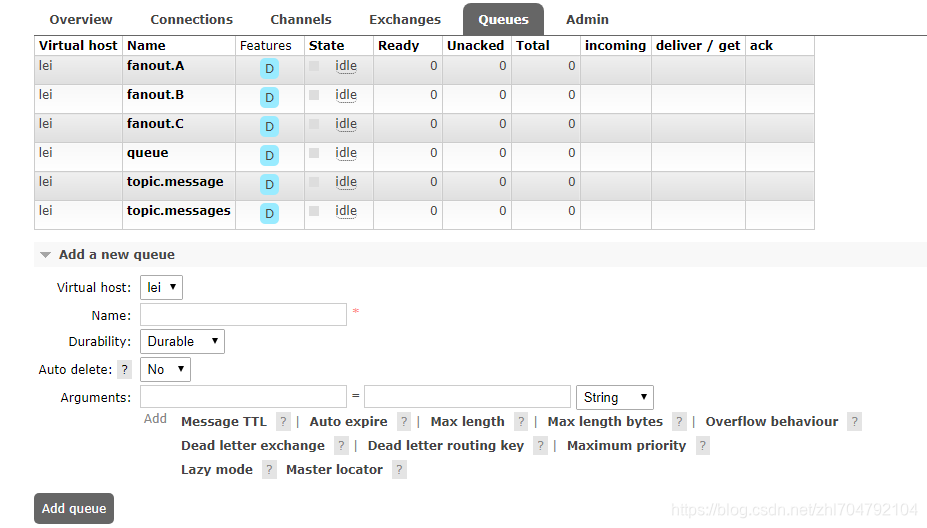927x528 pixels.
Task: Focus the queue Name input field
Action: click(243, 315)
